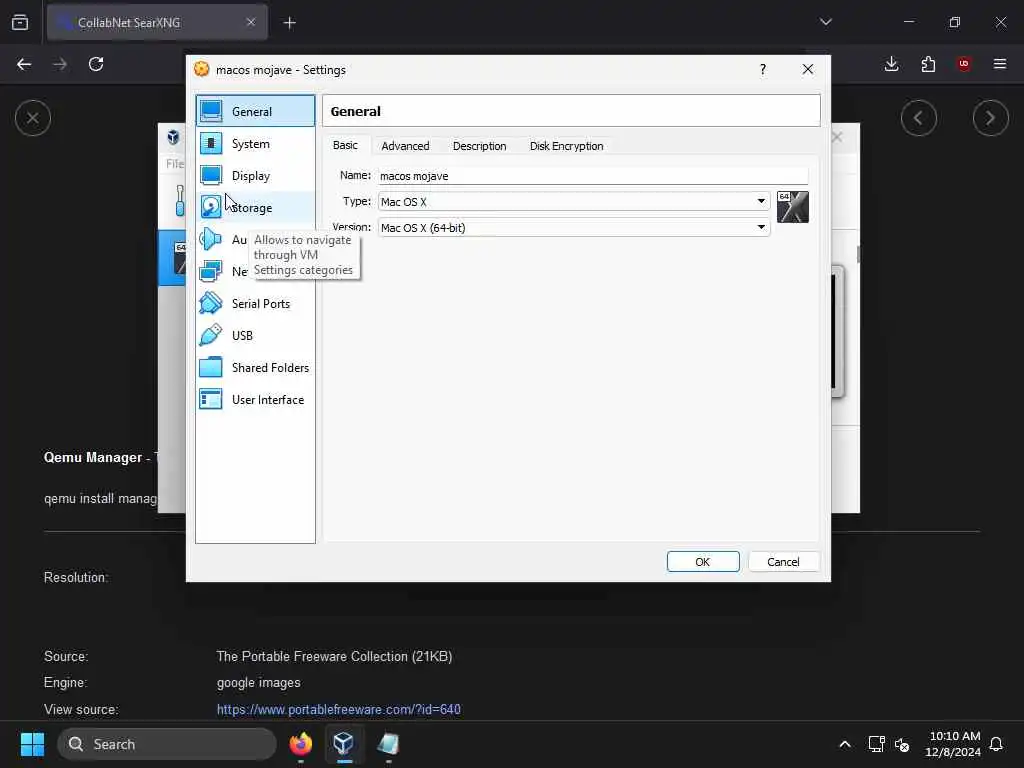The height and width of the screenshot is (768, 1024).
Task: Switch to the Disk Encryption tab
Action: [566, 146]
